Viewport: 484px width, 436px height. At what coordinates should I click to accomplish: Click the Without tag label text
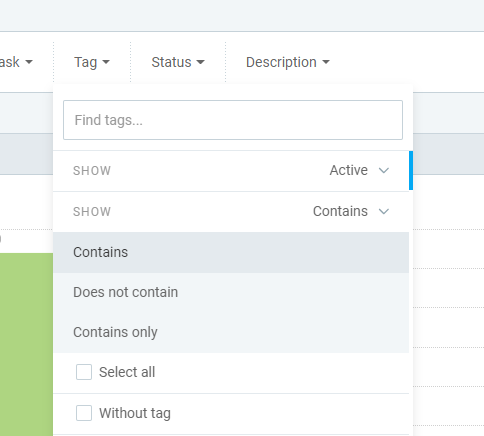tap(135, 413)
